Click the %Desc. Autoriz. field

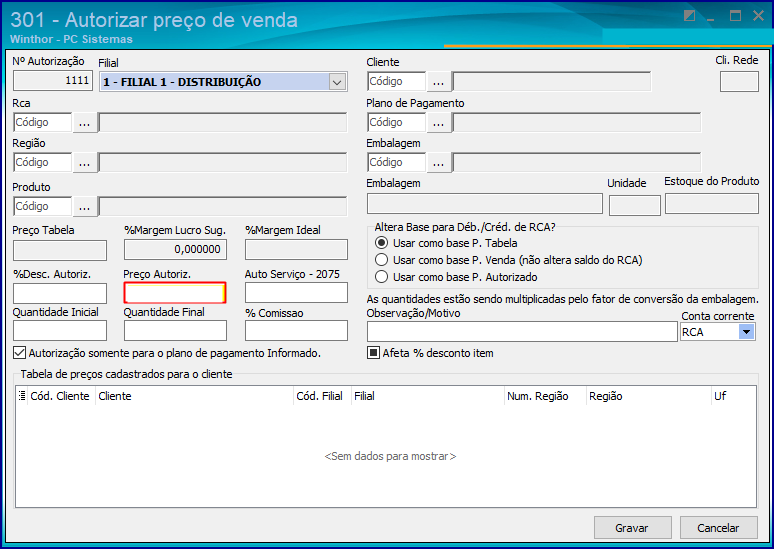(x=60, y=293)
